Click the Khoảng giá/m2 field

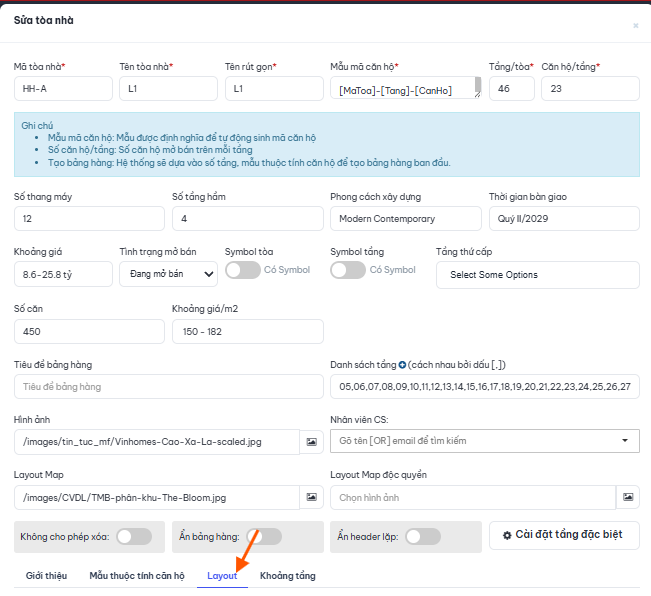coord(248,332)
